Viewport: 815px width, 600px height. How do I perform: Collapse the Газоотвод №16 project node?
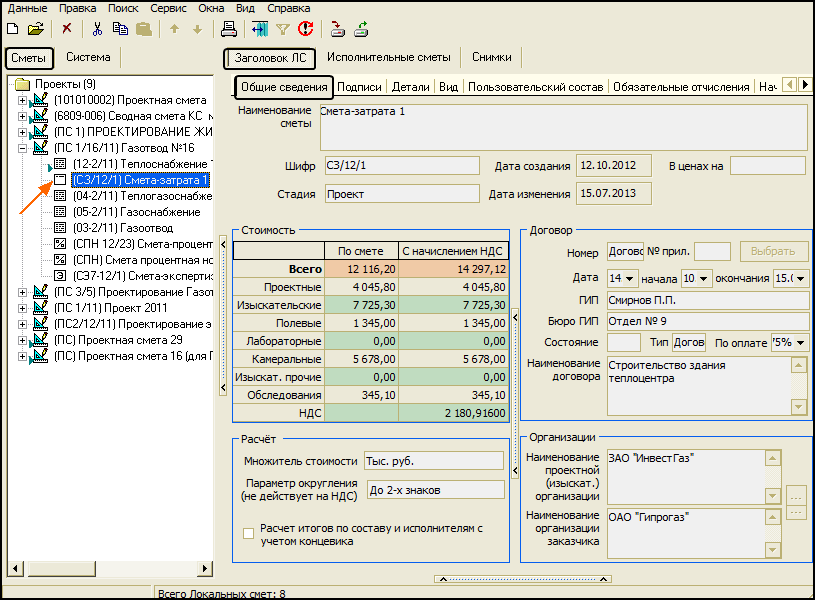(x=23, y=148)
